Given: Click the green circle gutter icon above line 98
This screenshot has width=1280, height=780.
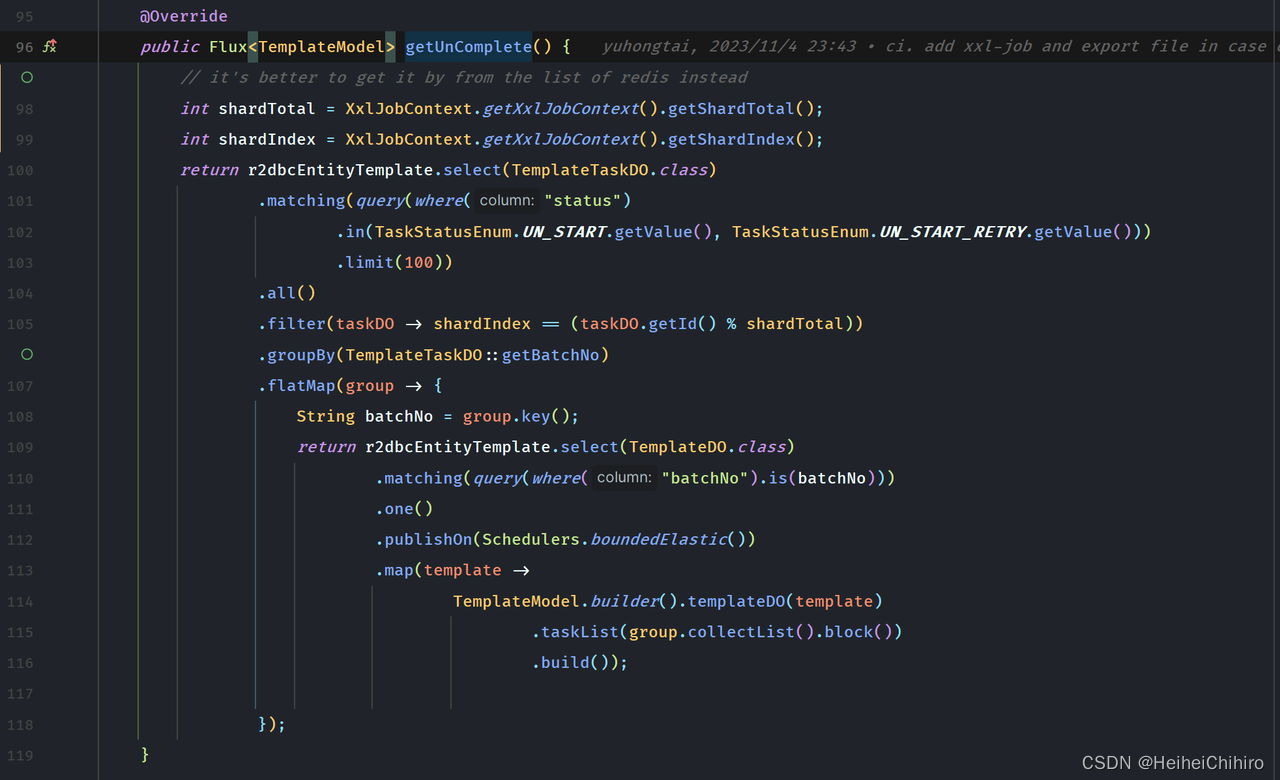Looking at the screenshot, I should [x=27, y=77].
